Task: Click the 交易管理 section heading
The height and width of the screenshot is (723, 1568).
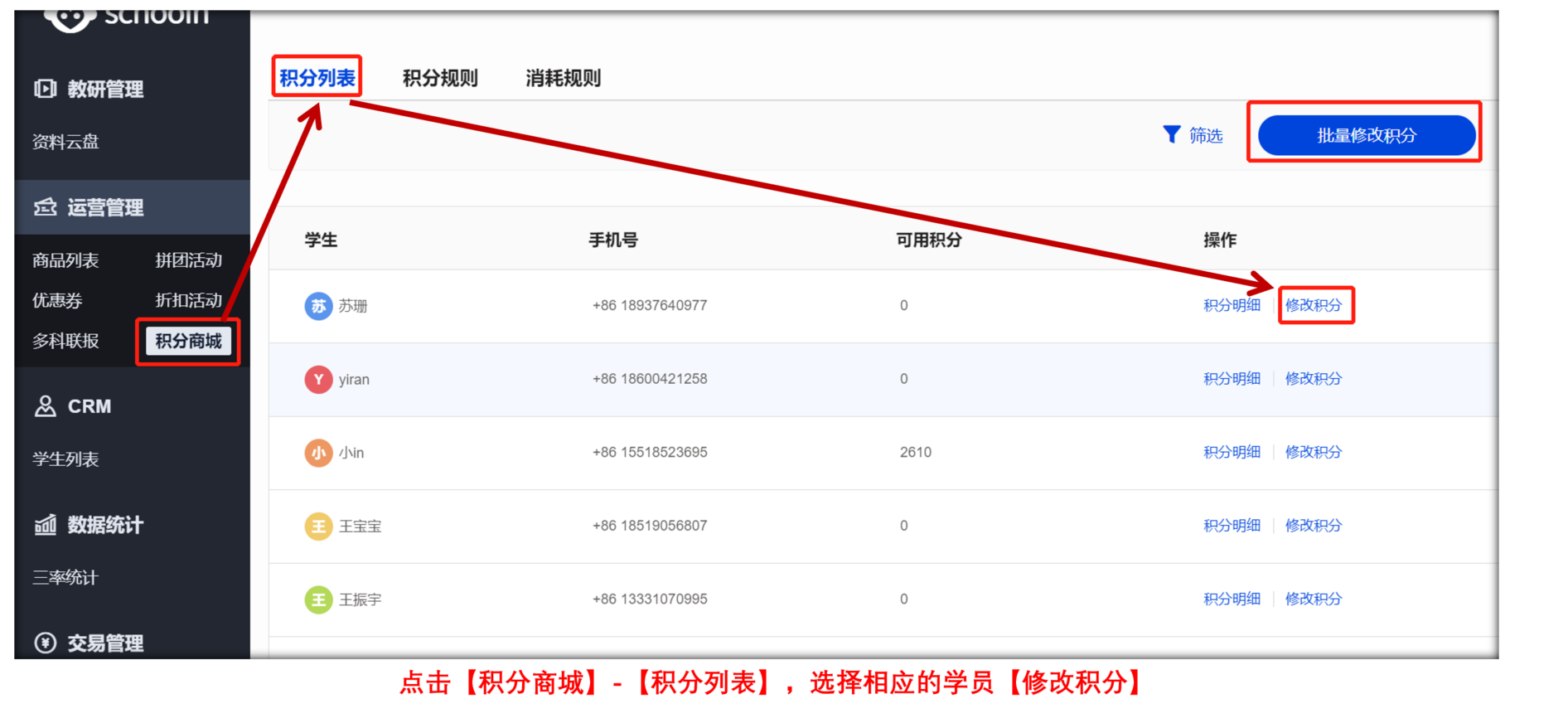Action: (105, 643)
